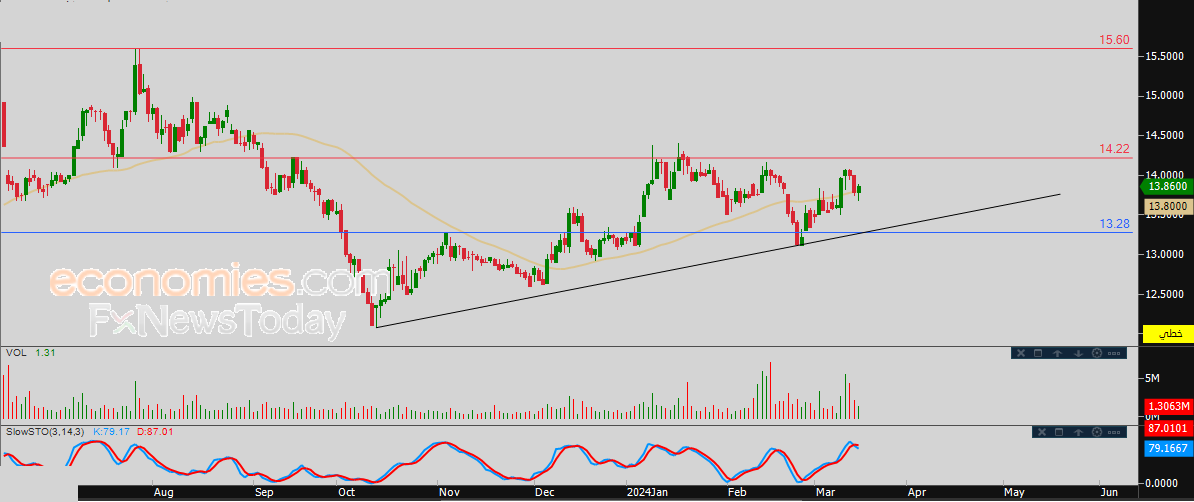
Task: Click the 5M volume axis tick
Action: point(1152,379)
